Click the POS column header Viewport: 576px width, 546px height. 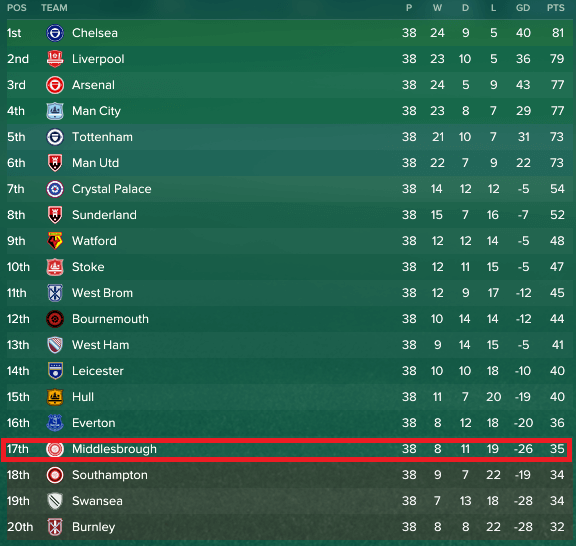(x=17, y=8)
